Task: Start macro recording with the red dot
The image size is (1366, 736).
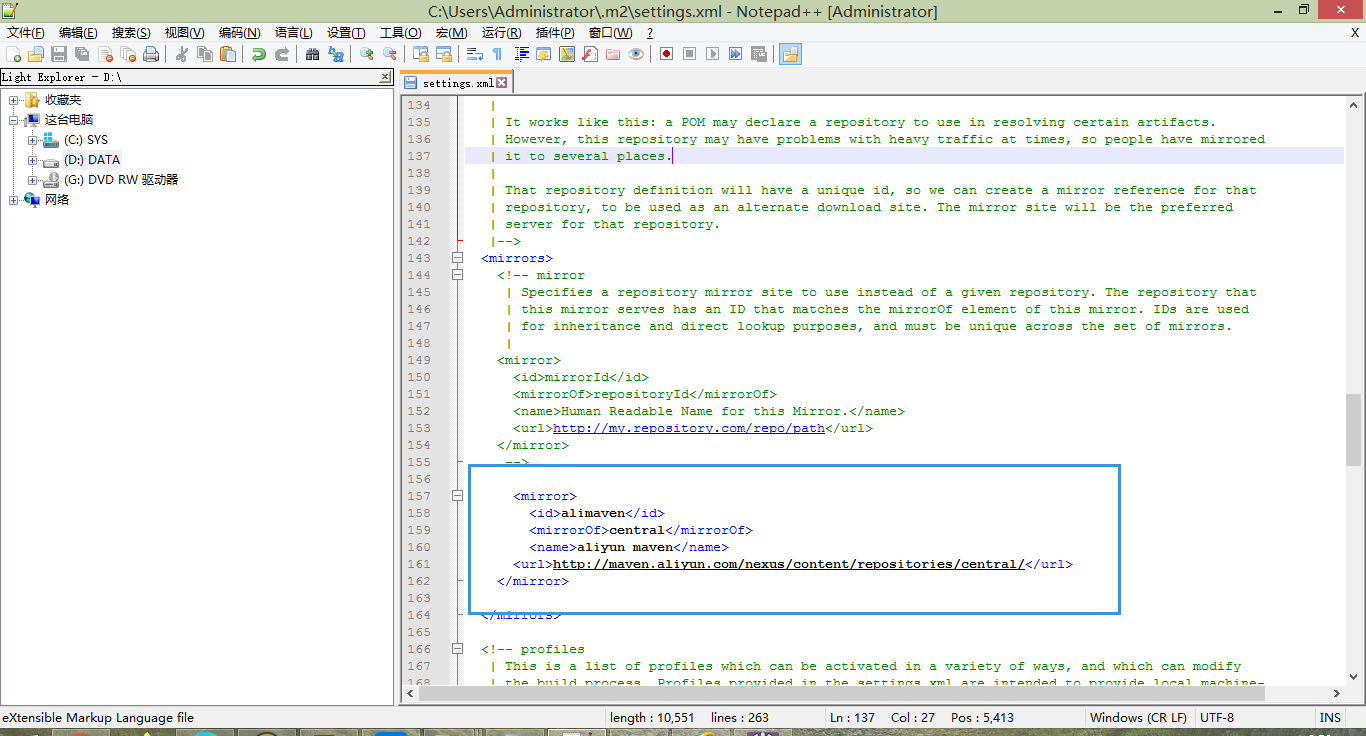Action: pos(666,54)
